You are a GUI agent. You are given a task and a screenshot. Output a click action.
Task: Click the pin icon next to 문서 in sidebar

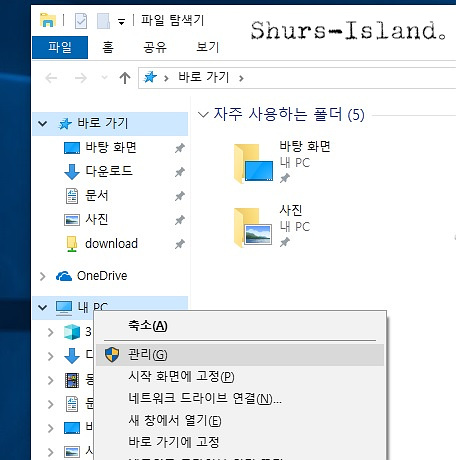[x=180, y=196]
